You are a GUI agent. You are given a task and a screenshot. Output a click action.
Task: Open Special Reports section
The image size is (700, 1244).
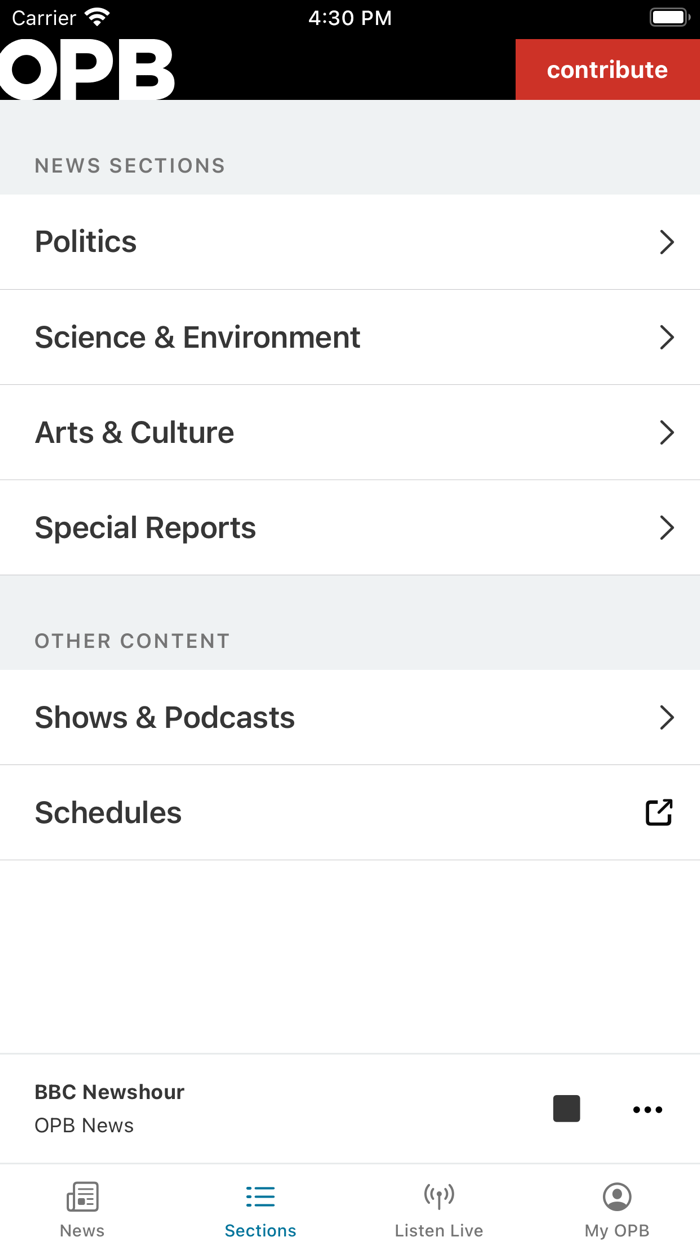pyautogui.click(x=350, y=527)
